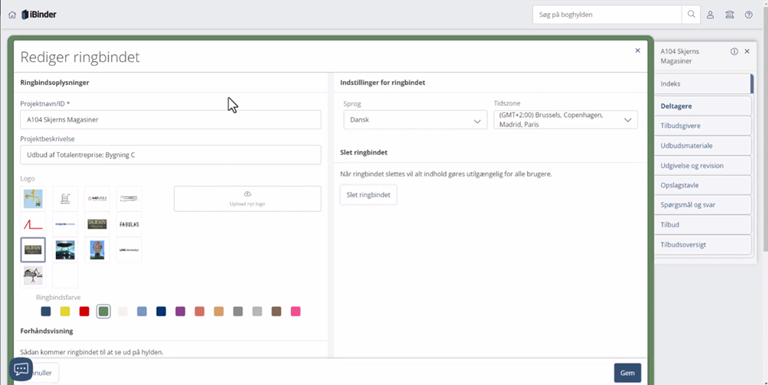The image size is (768, 385).
Task: Open the institution building icon
Action: pos(729,15)
